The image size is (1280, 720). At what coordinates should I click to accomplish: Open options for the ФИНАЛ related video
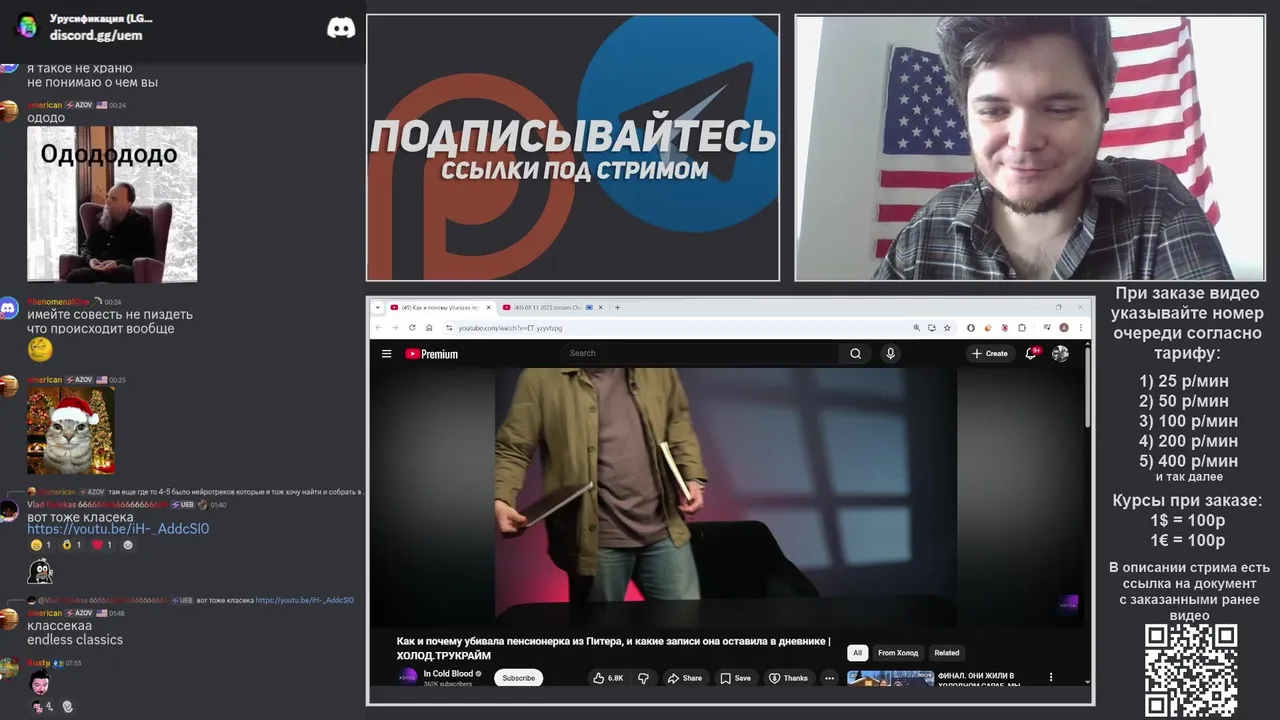point(1051,677)
